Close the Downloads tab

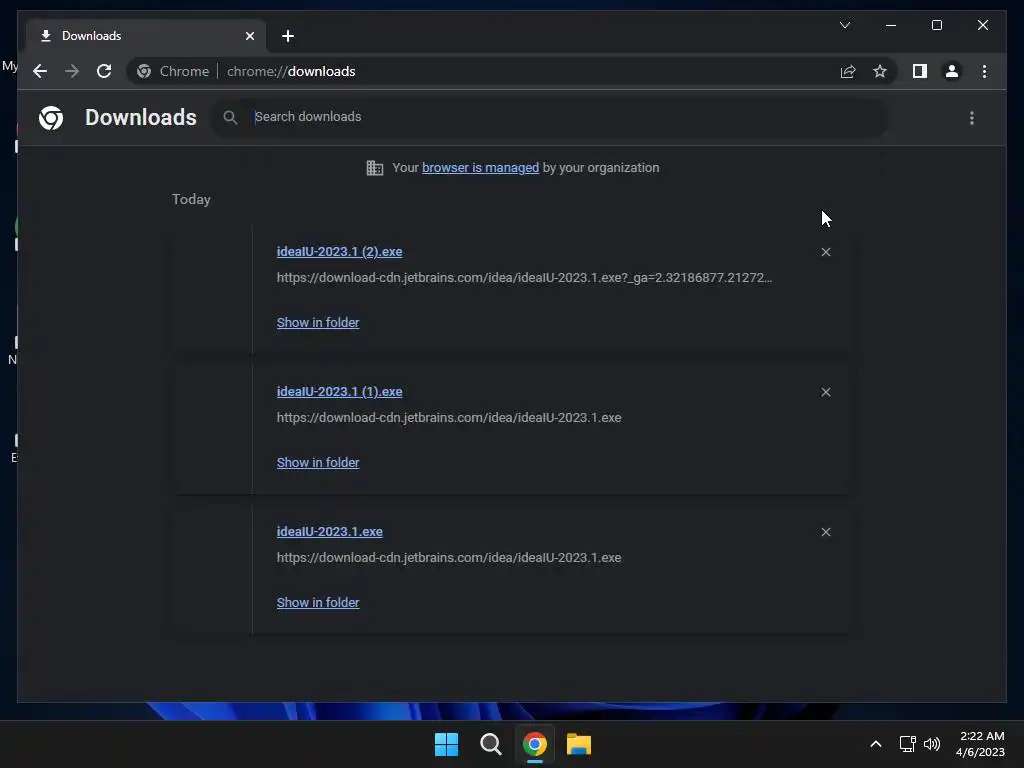pos(249,36)
